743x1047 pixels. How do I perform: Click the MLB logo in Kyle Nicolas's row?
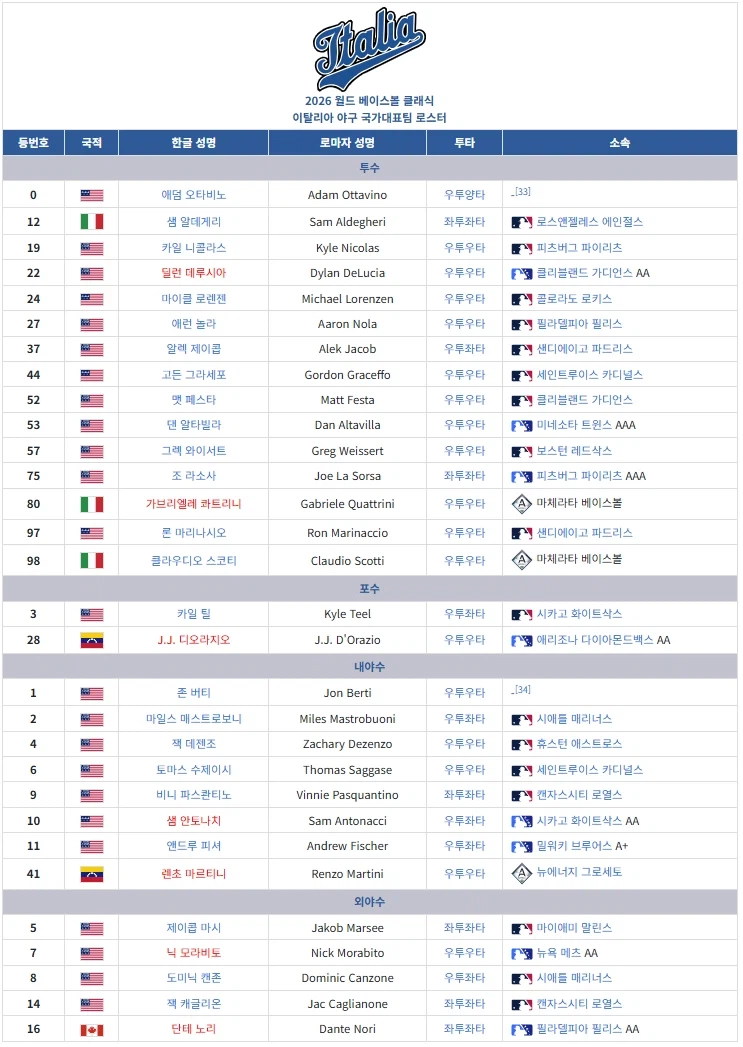[522, 249]
